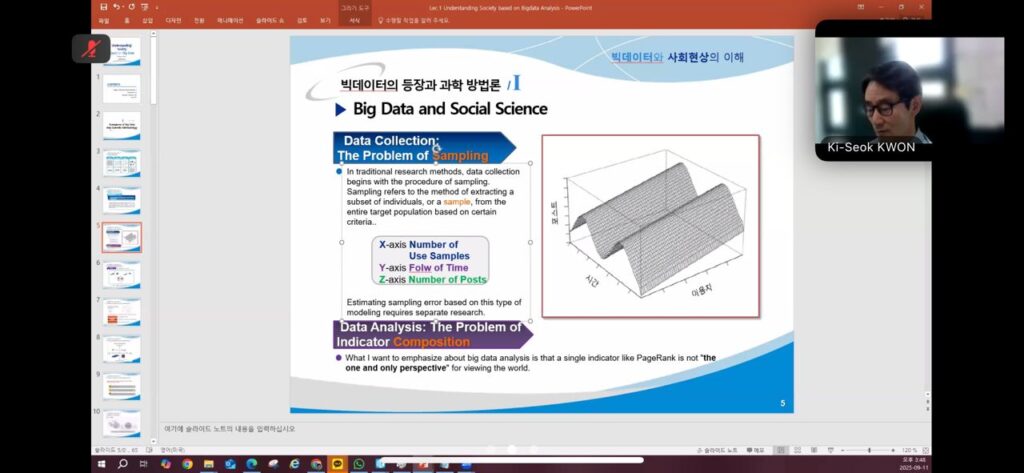Open Windows taskbar search

point(122,464)
